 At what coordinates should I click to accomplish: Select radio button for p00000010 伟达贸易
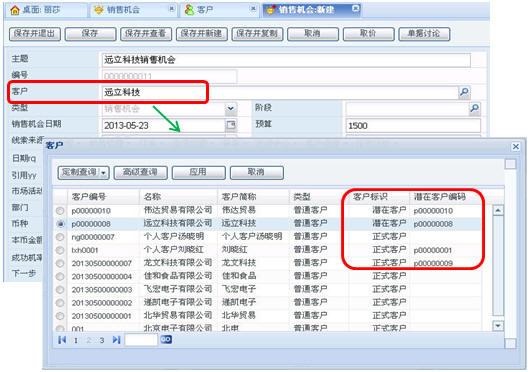[60, 211]
